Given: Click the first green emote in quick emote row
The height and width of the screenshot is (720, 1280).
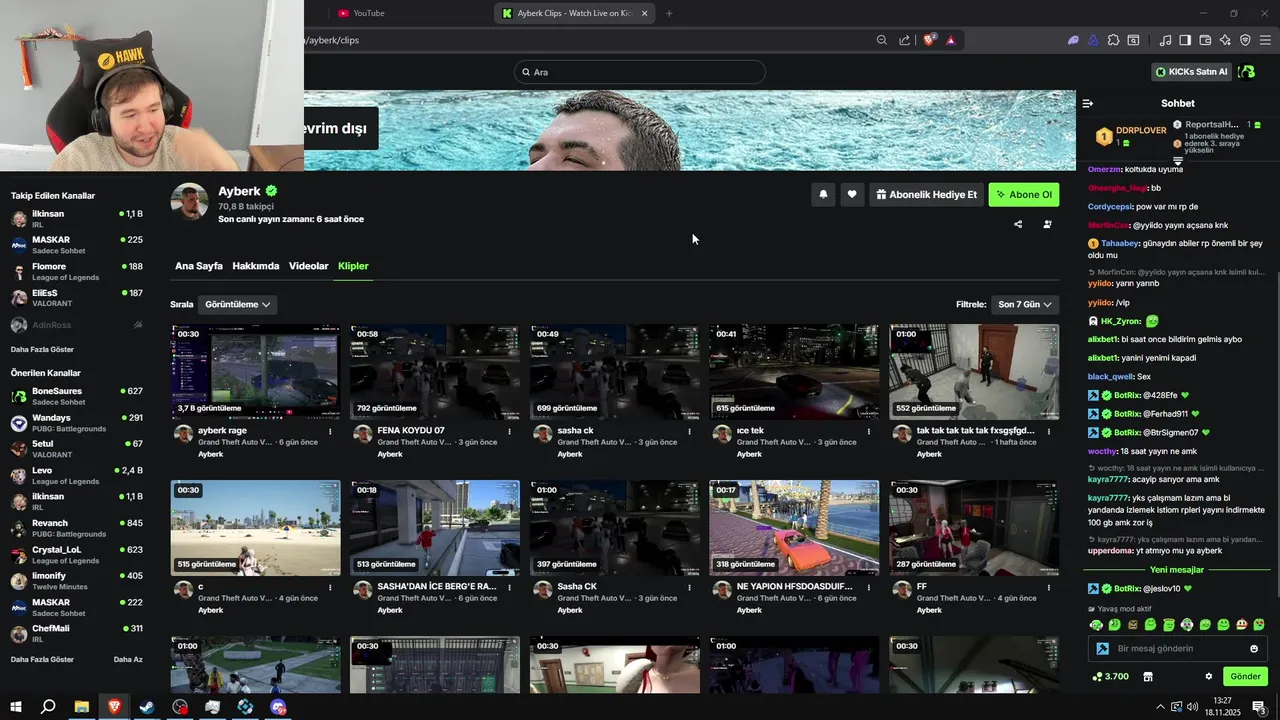Looking at the screenshot, I should [x=1096, y=625].
